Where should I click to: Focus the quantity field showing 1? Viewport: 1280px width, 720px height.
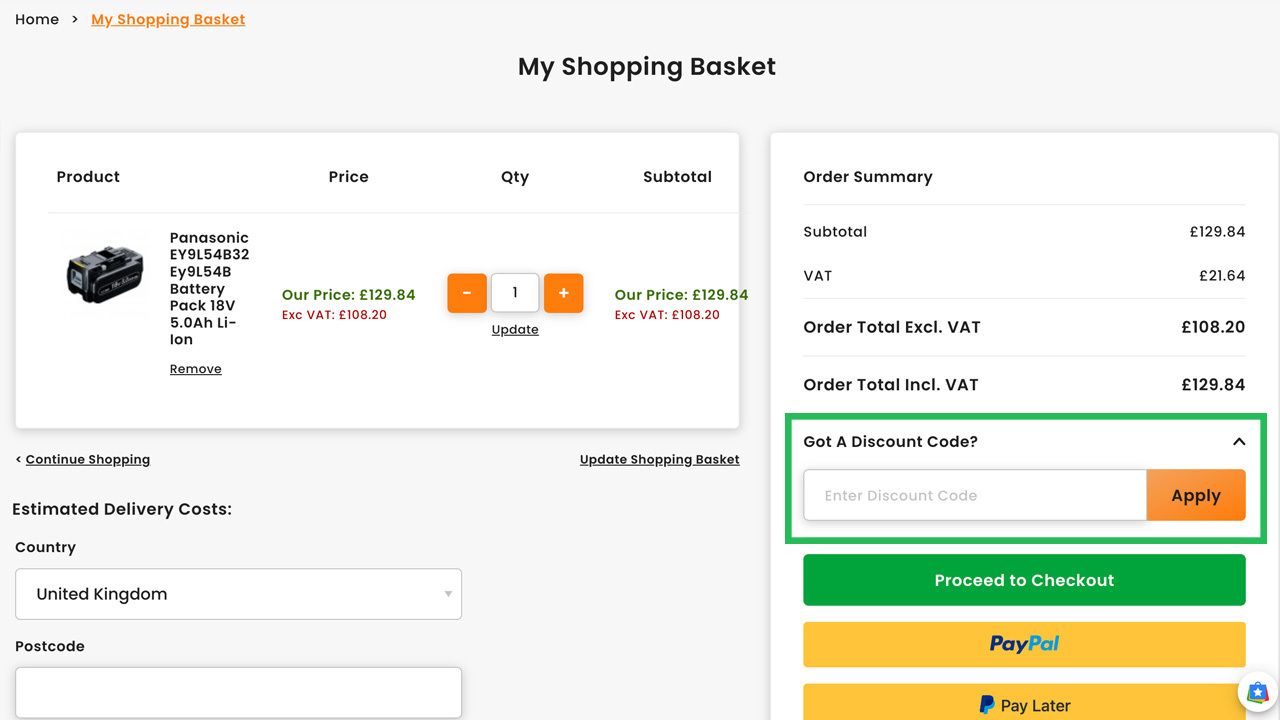pyautogui.click(x=515, y=293)
